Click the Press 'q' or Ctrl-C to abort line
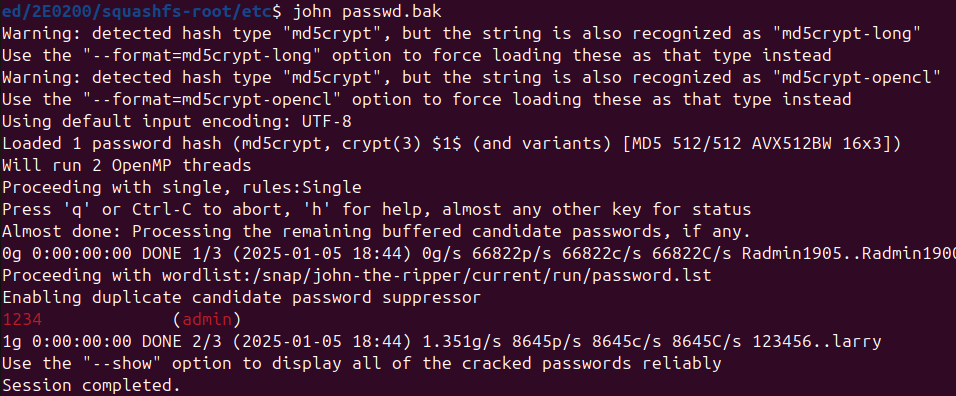The width and height of the screenshot is (956, 396). (376, 210)
